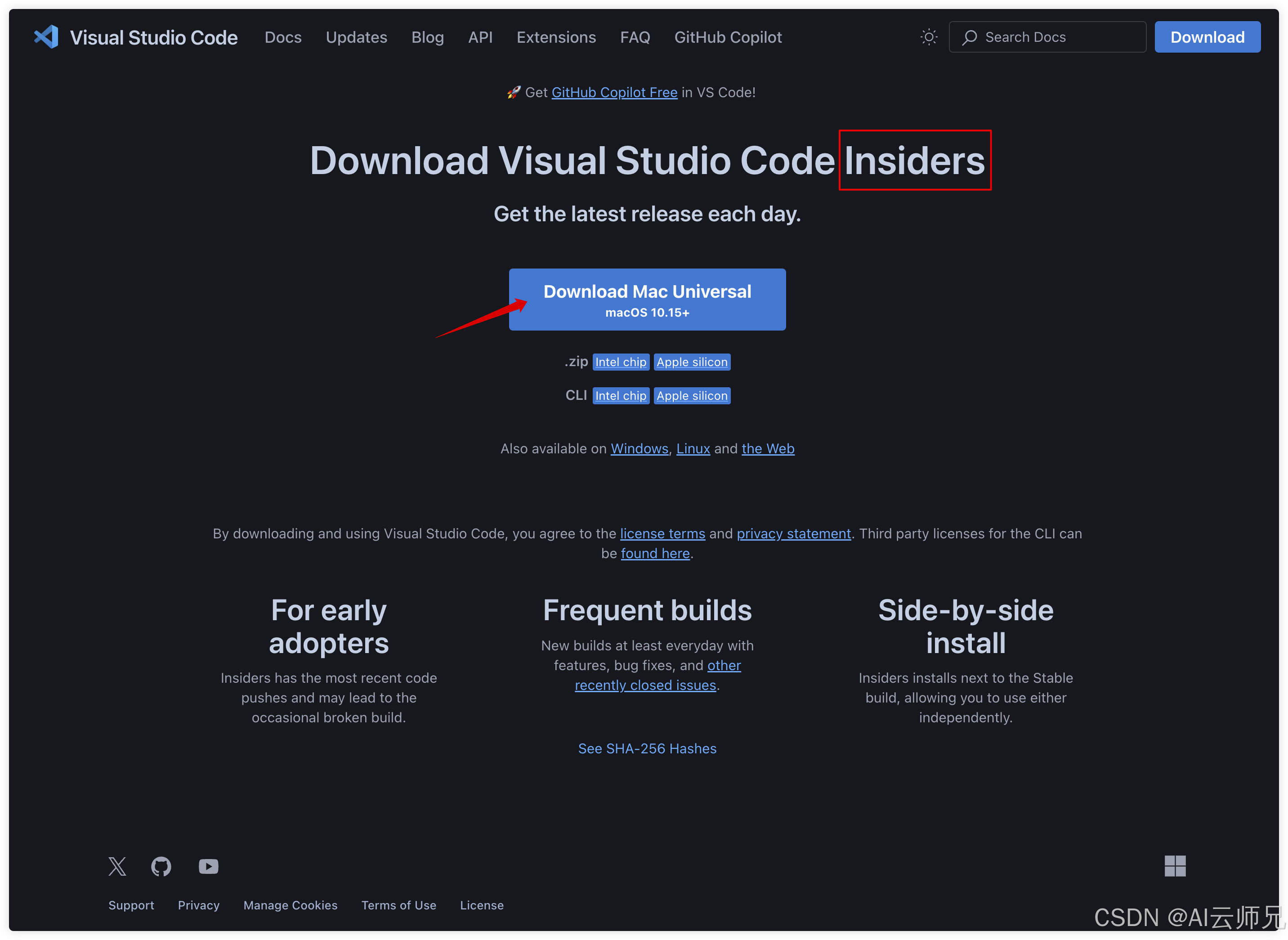Click the Microsoft logo in footer
1288x940 pixels.
tap(1175, 866)
